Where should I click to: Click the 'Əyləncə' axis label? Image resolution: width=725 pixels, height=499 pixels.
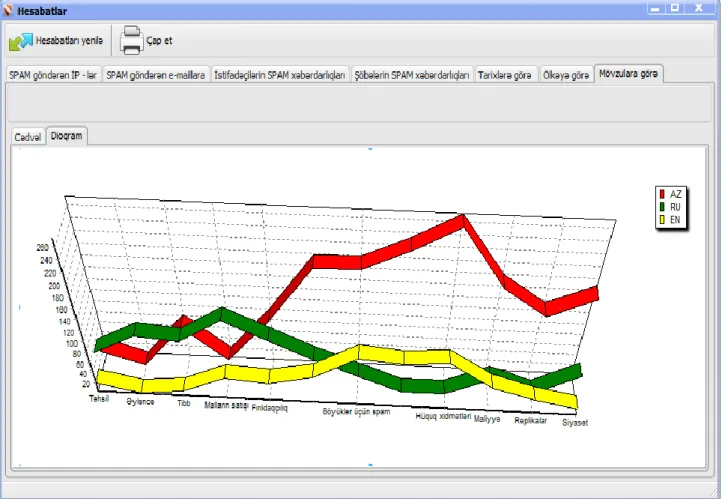point(140,401)
